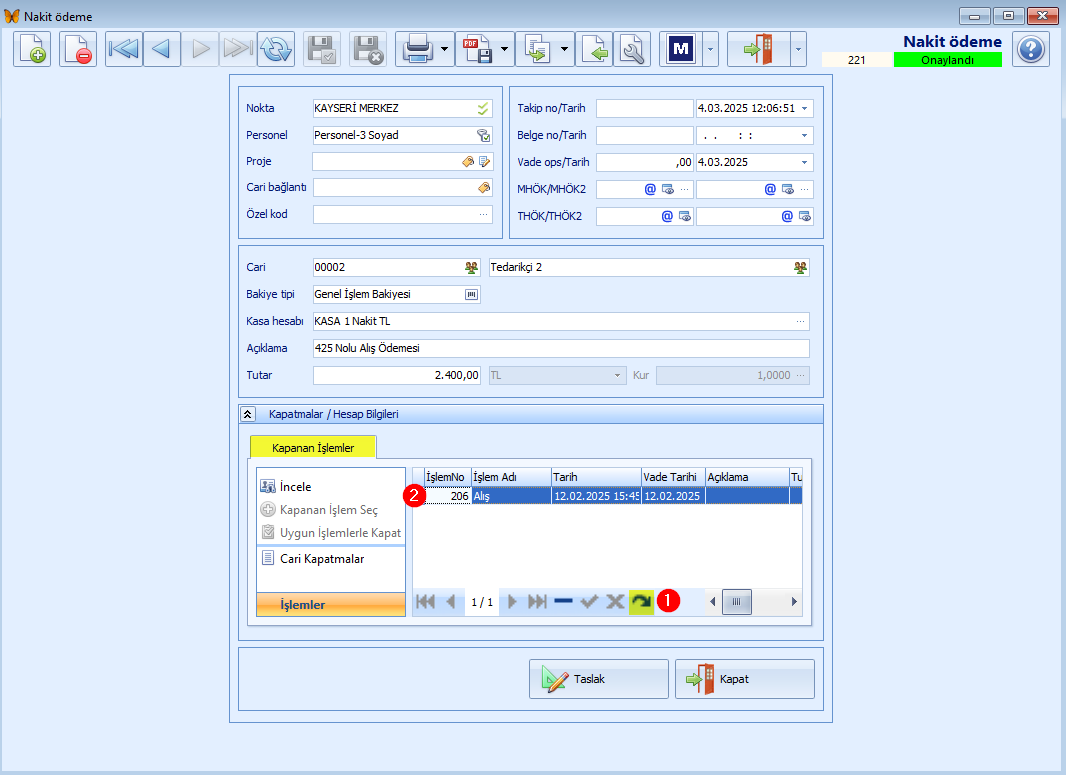Collapse the Kapatmalar / Hesap Bilgileri section
1066x775 pixels.
[x=246, y=413]
